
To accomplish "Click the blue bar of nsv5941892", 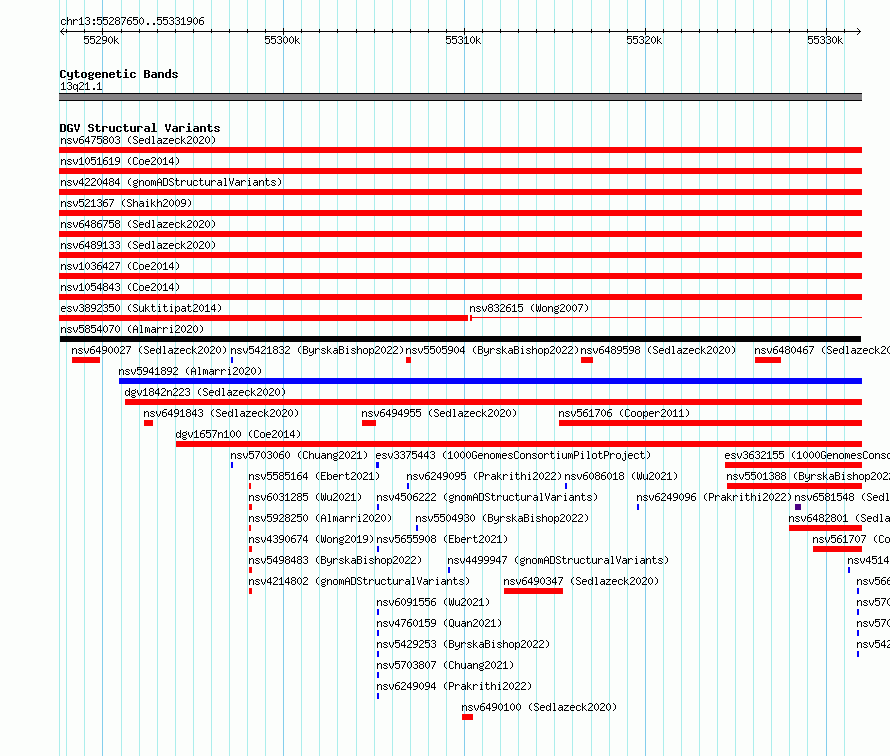I will 490,381.
